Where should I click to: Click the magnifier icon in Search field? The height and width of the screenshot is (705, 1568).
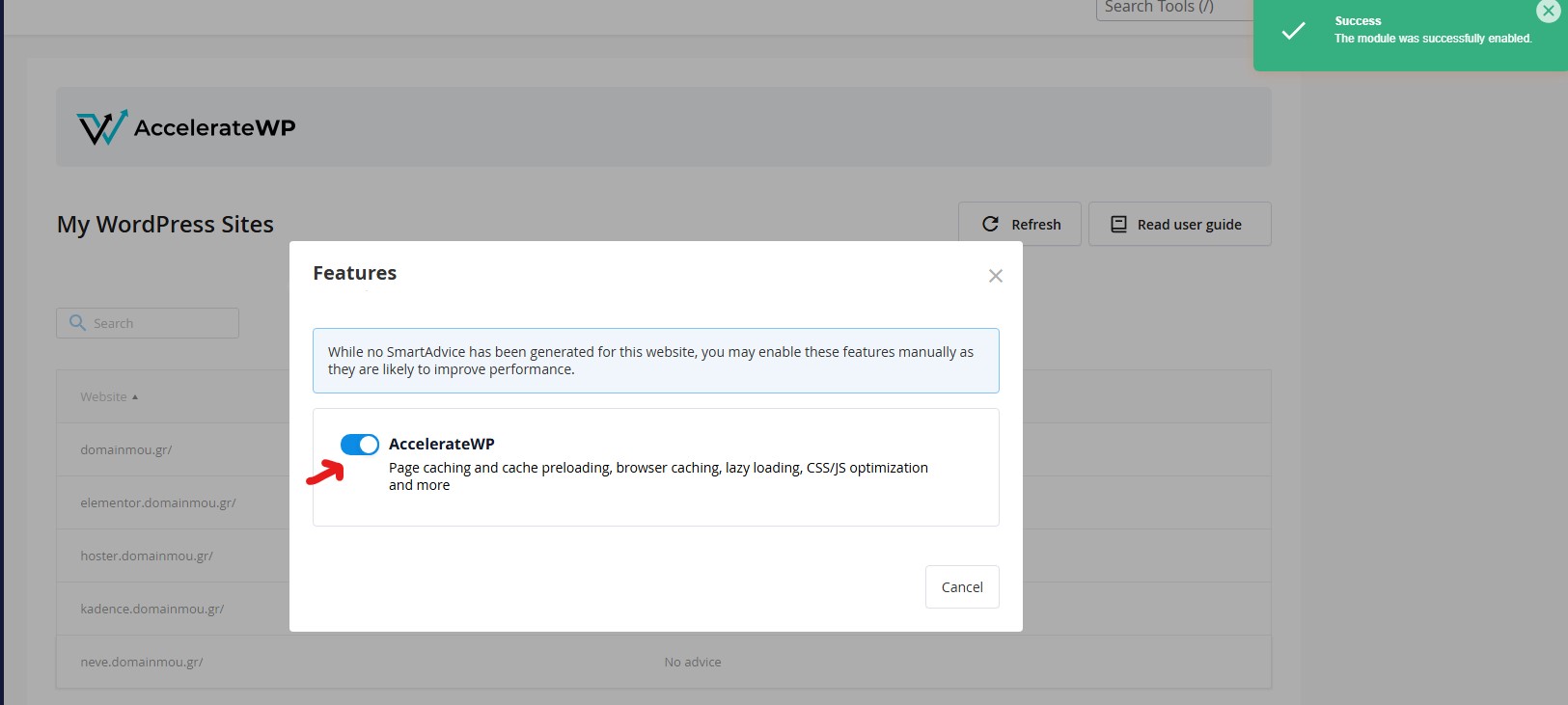point(78,323)
